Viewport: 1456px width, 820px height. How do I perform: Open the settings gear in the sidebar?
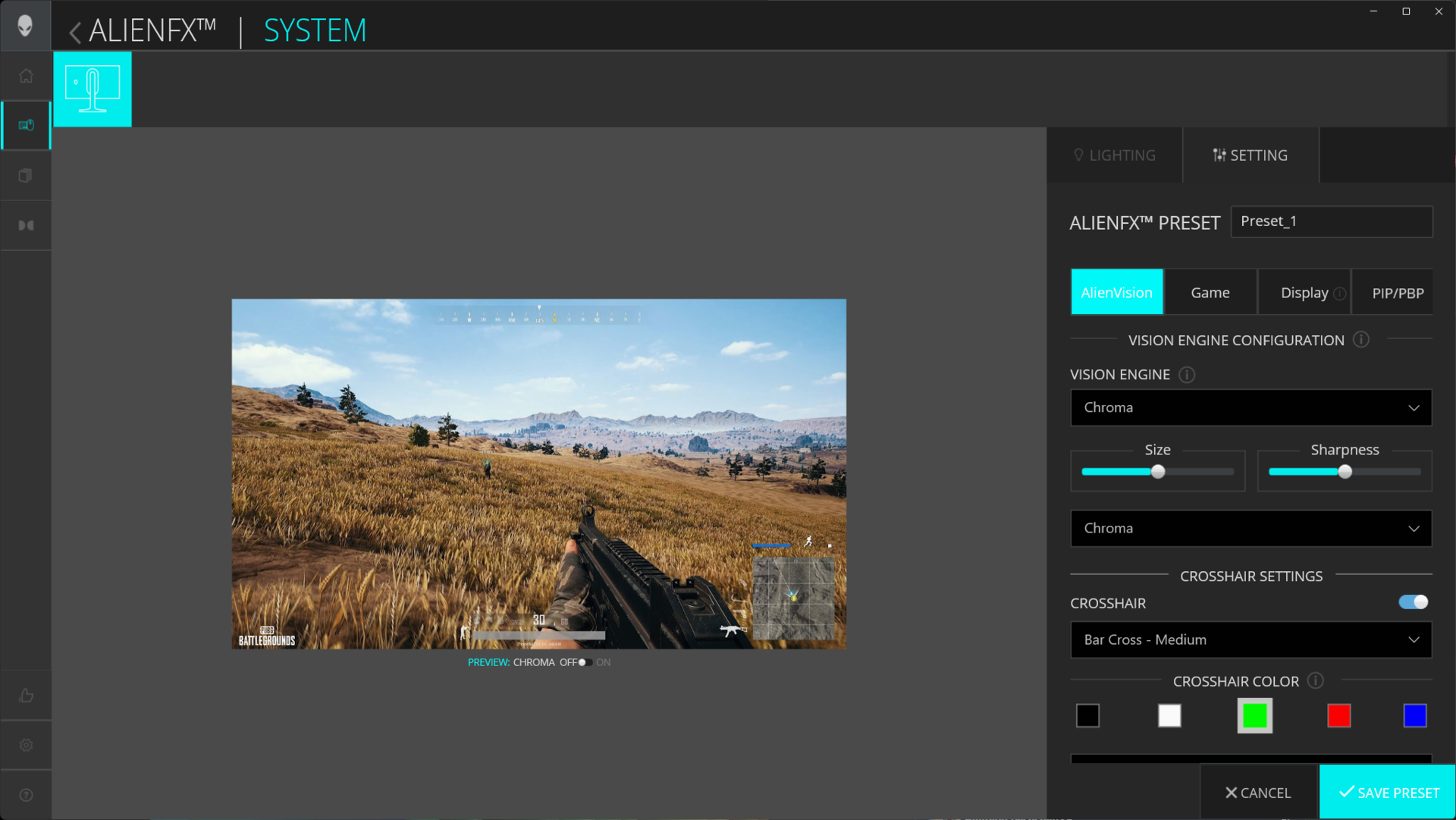pos(26,745)
